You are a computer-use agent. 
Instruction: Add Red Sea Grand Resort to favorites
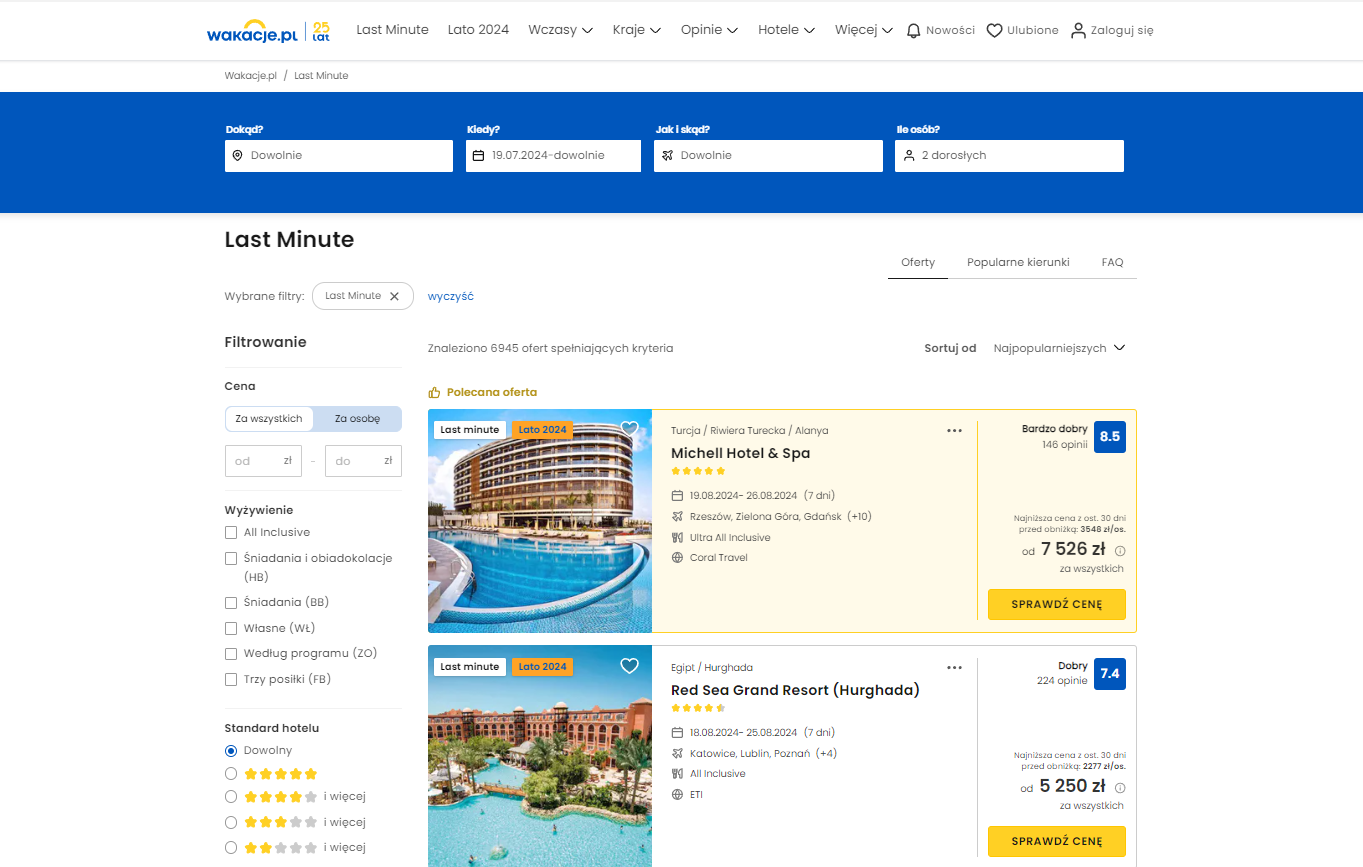629,666
